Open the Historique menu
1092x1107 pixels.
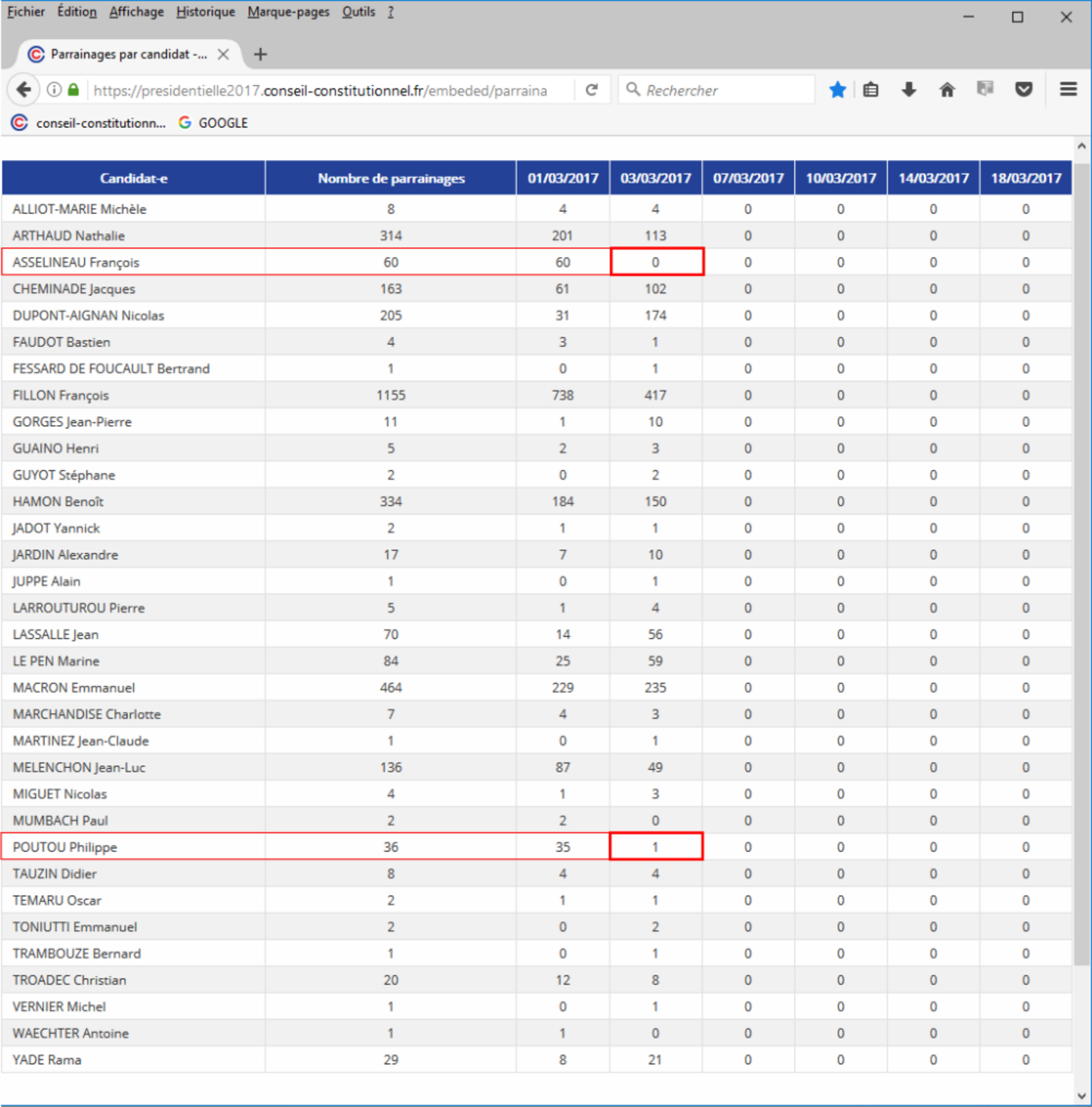[205, 12]
